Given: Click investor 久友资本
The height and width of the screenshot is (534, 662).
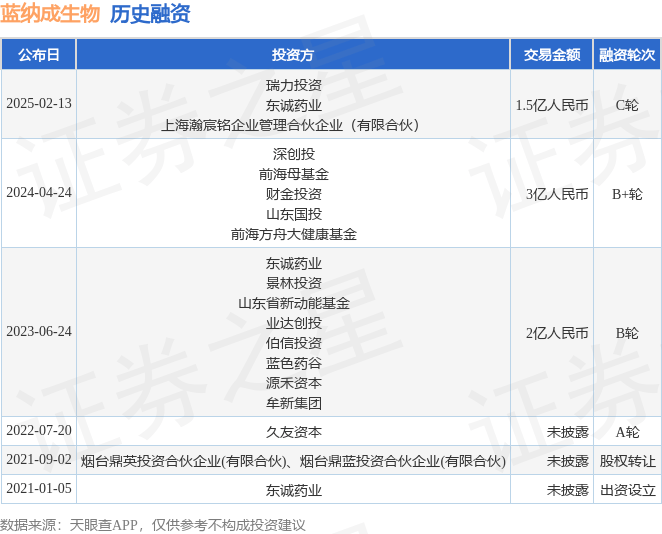Looking at the screenshot, I should (293, 432).
